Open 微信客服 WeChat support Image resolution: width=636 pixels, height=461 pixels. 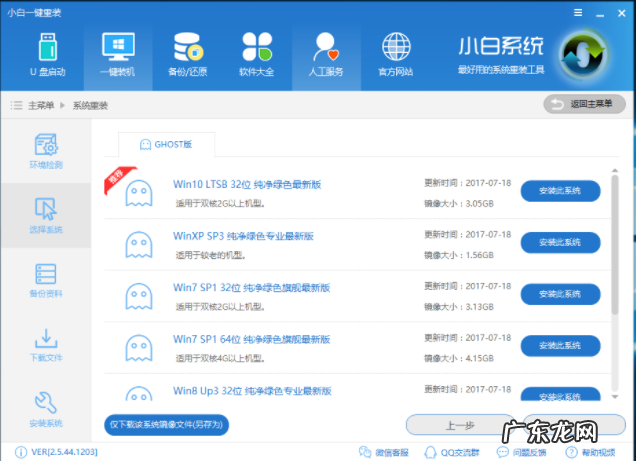384,452
